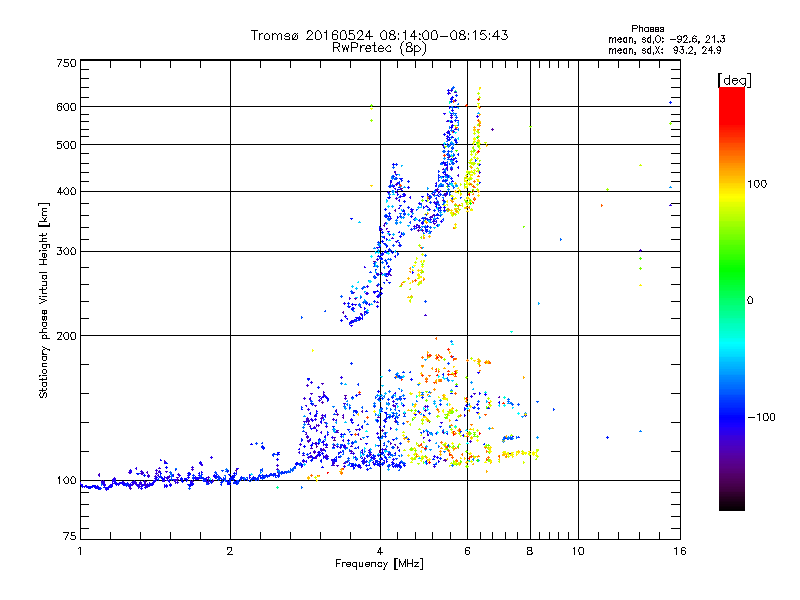Click the y-axis label '500'

(x=66, y=145)
